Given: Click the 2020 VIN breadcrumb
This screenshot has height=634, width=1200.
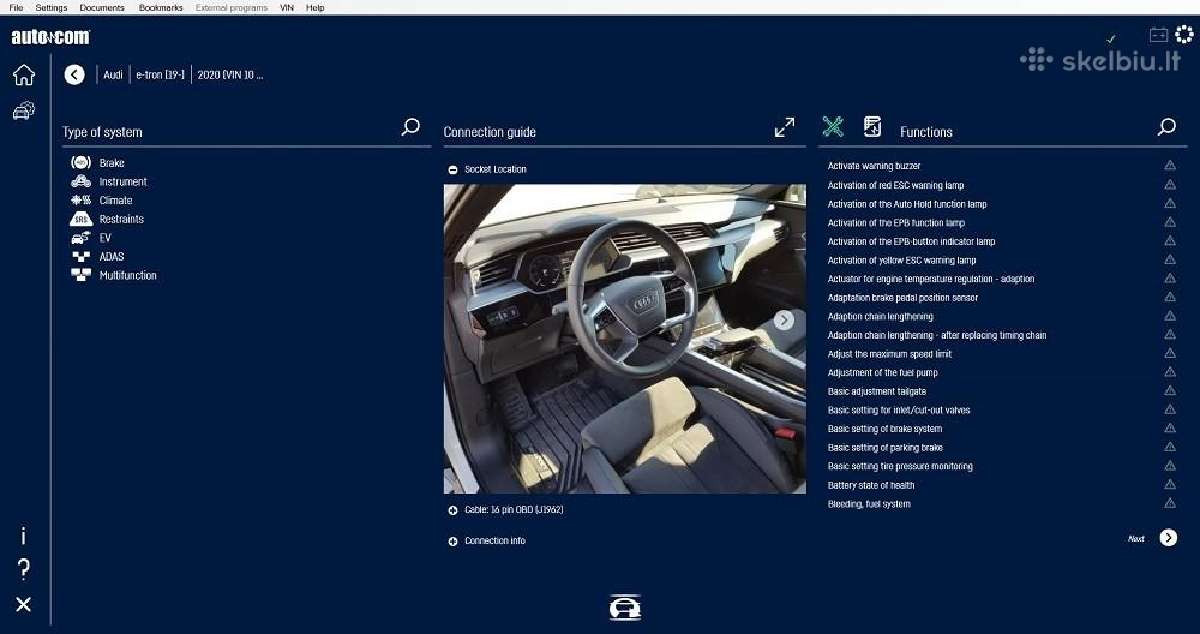Looking at the screenshot, I should 231,75.
